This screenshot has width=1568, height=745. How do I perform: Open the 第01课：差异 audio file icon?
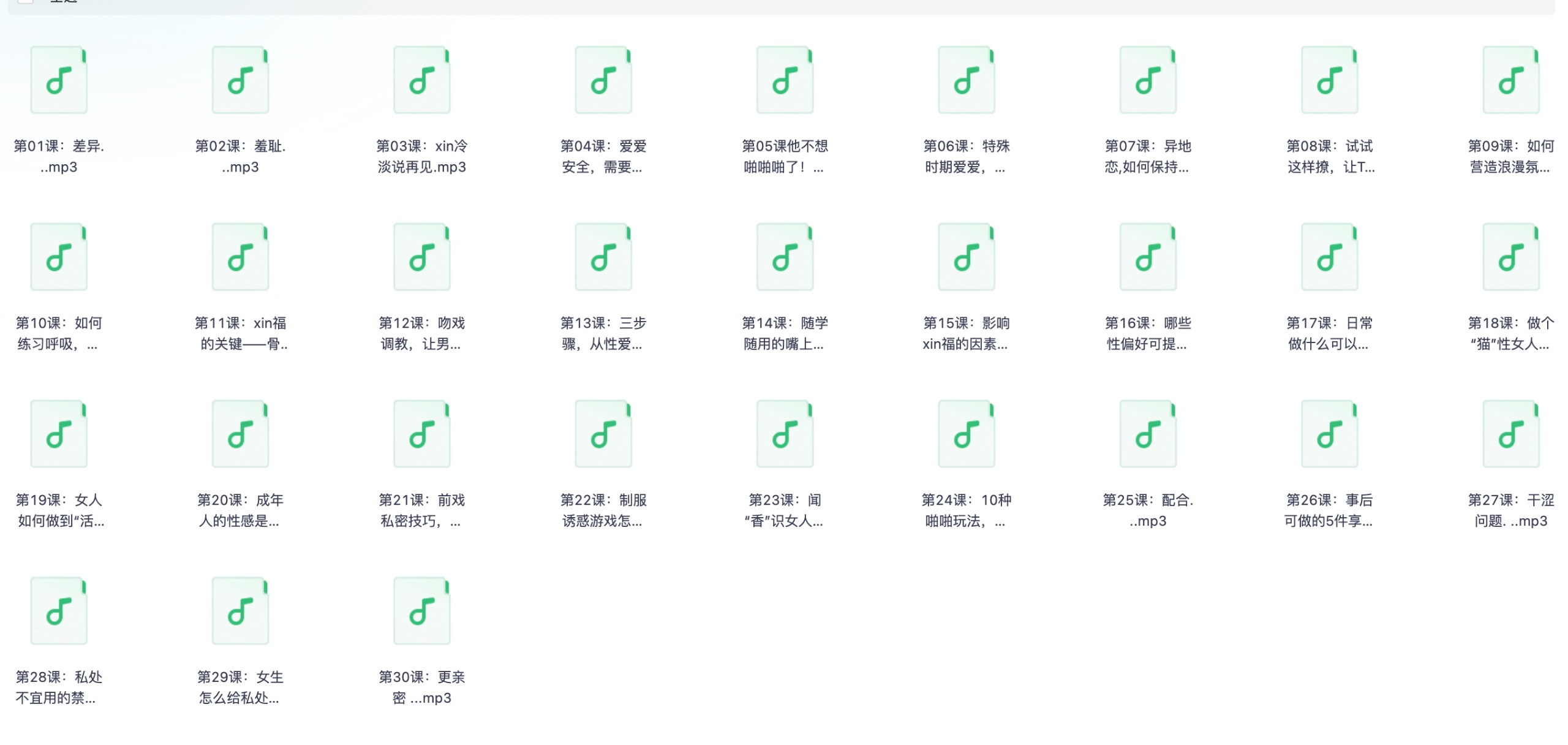click(59, 80)
